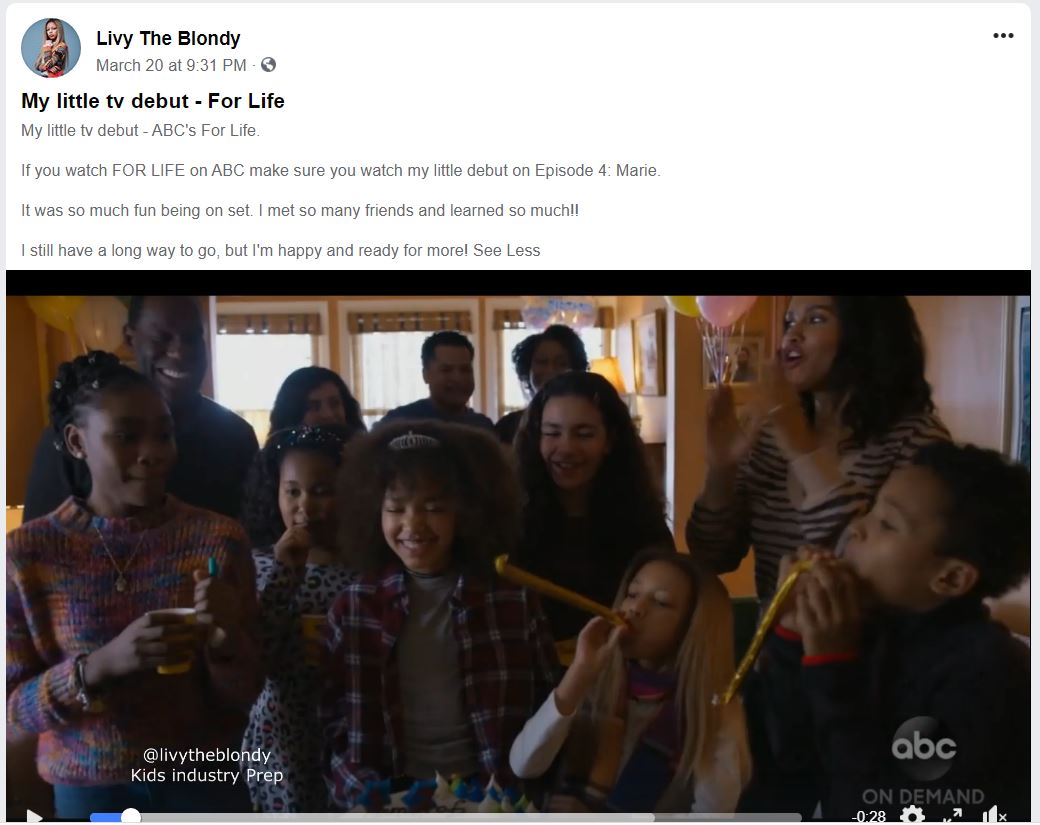Seek on the video progress bar
This screenshot has height=825, width=1040.
(446, 817)
